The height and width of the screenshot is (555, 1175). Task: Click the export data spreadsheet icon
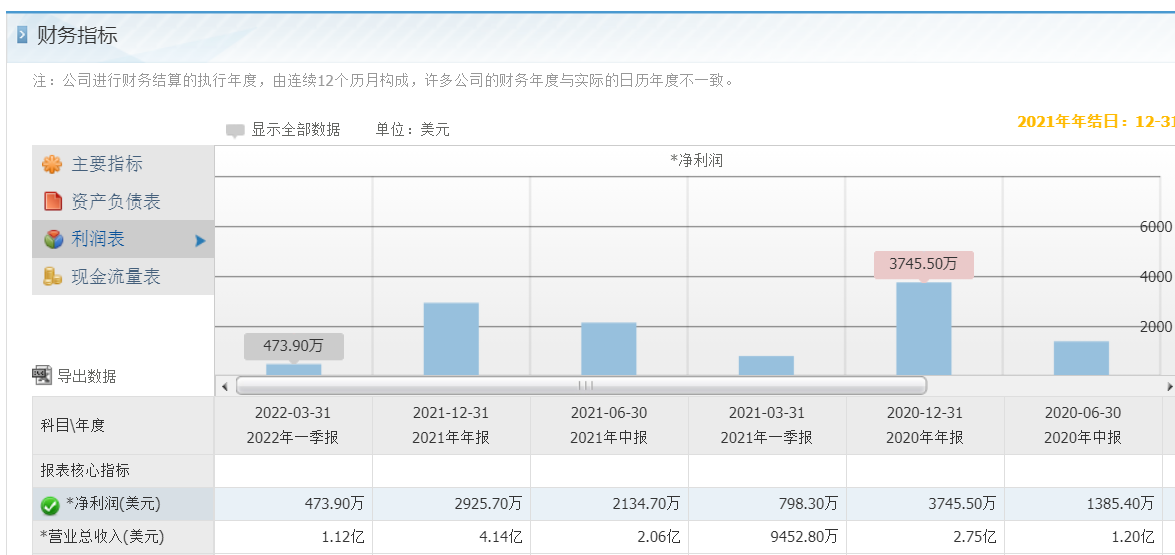42,375
